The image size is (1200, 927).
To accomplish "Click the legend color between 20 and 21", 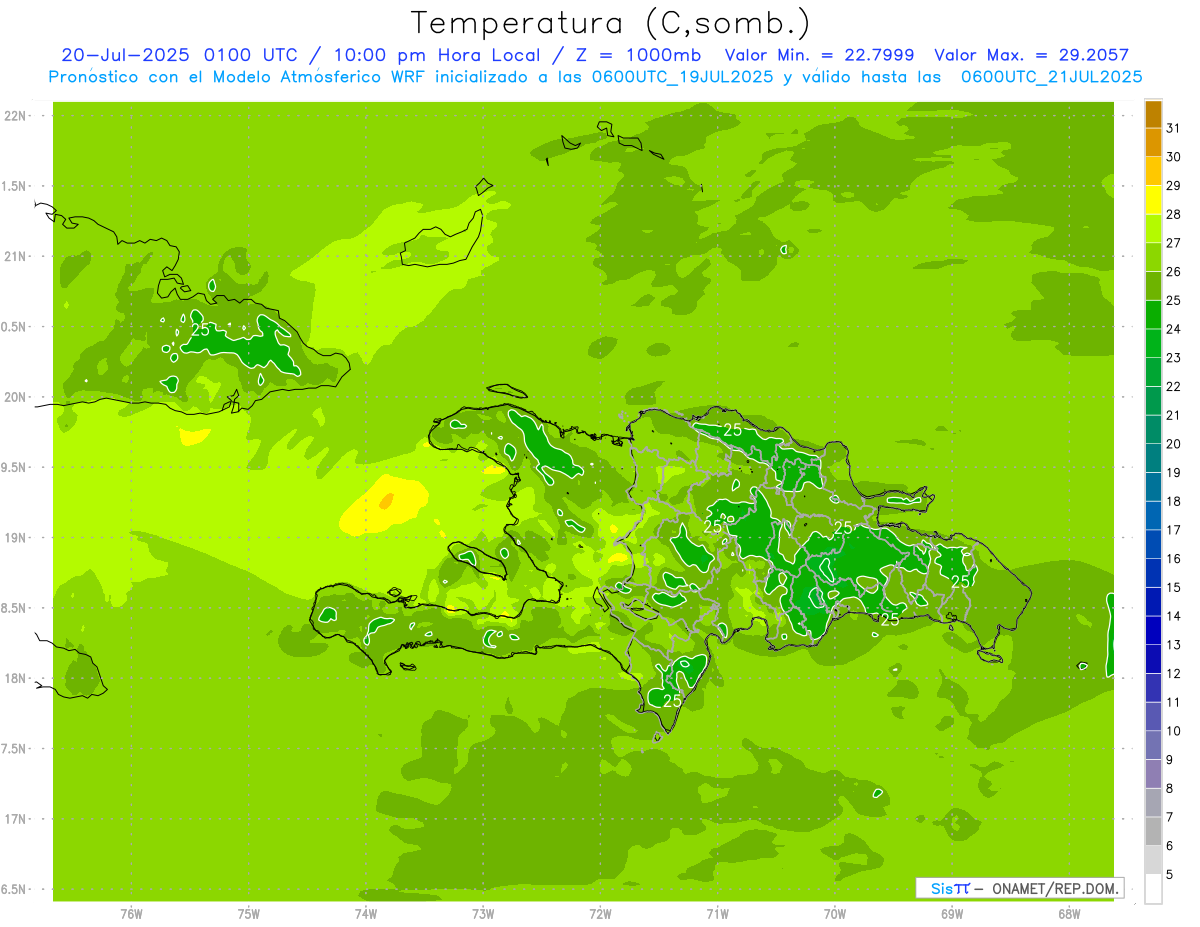I will tap(1153, 430).
